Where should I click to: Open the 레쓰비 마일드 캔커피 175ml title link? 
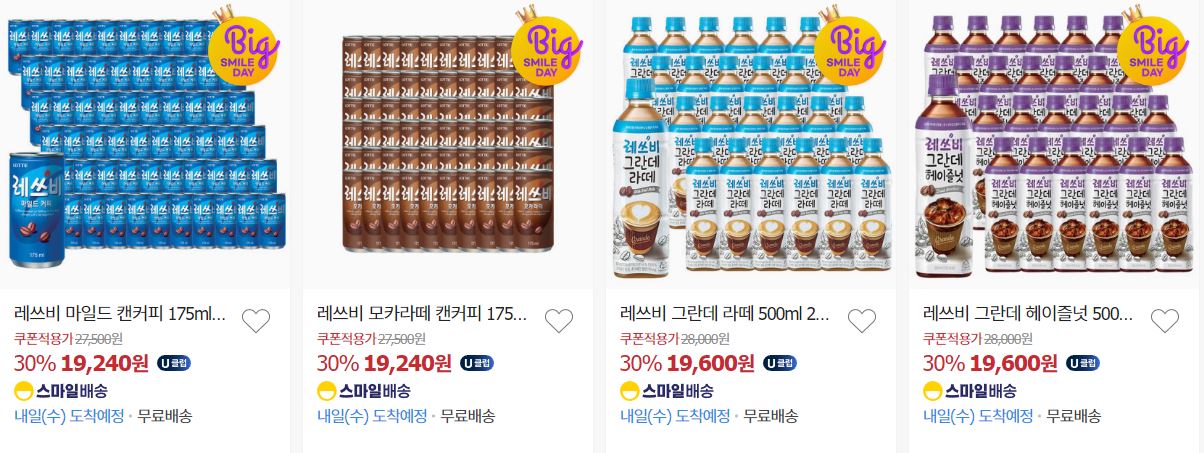tap(120, 314)
